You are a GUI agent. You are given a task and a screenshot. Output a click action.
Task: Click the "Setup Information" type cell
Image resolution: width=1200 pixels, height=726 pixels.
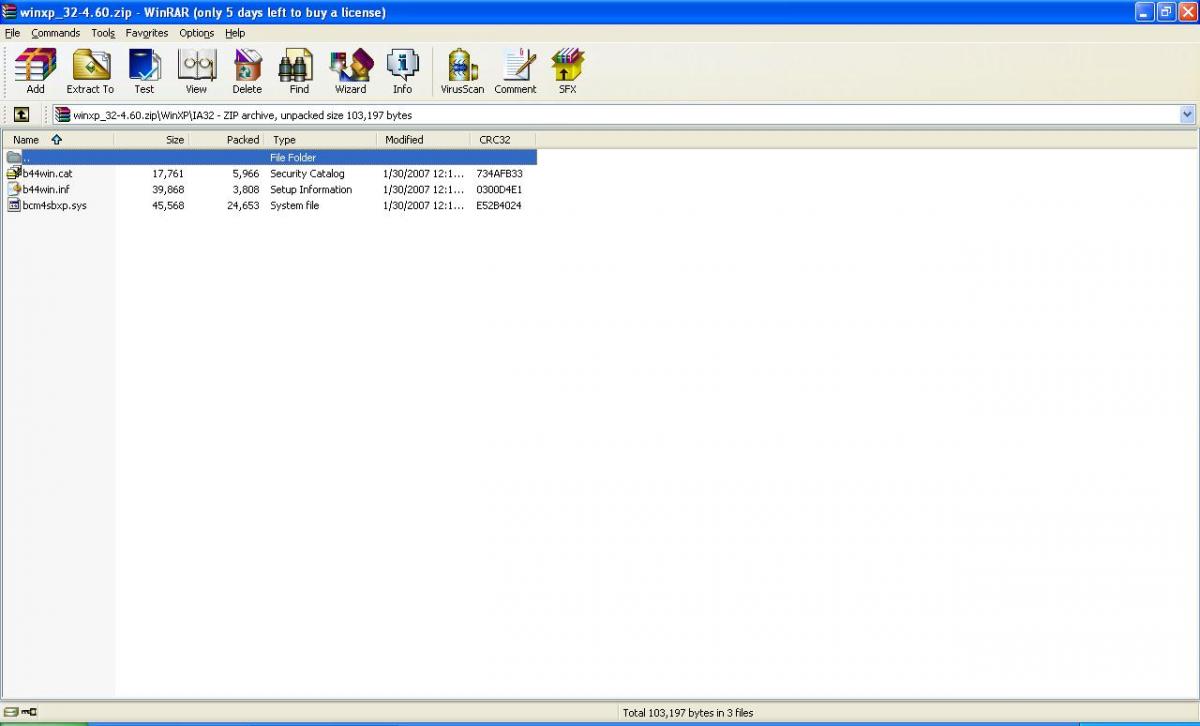311,190
